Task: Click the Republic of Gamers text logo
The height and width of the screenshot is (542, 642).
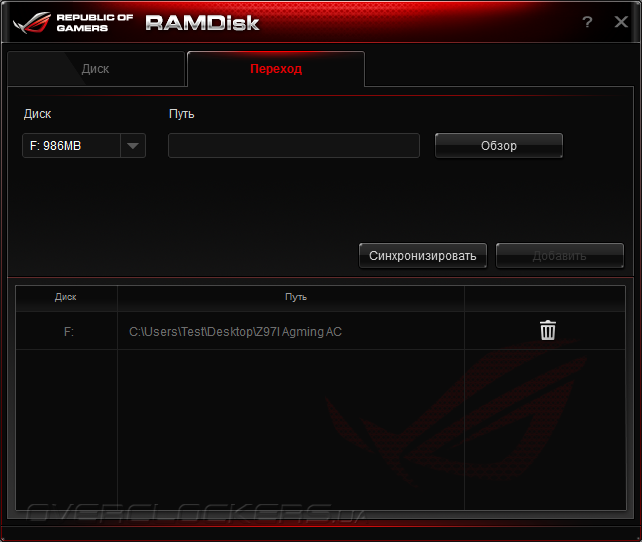Action: [95, 23]
